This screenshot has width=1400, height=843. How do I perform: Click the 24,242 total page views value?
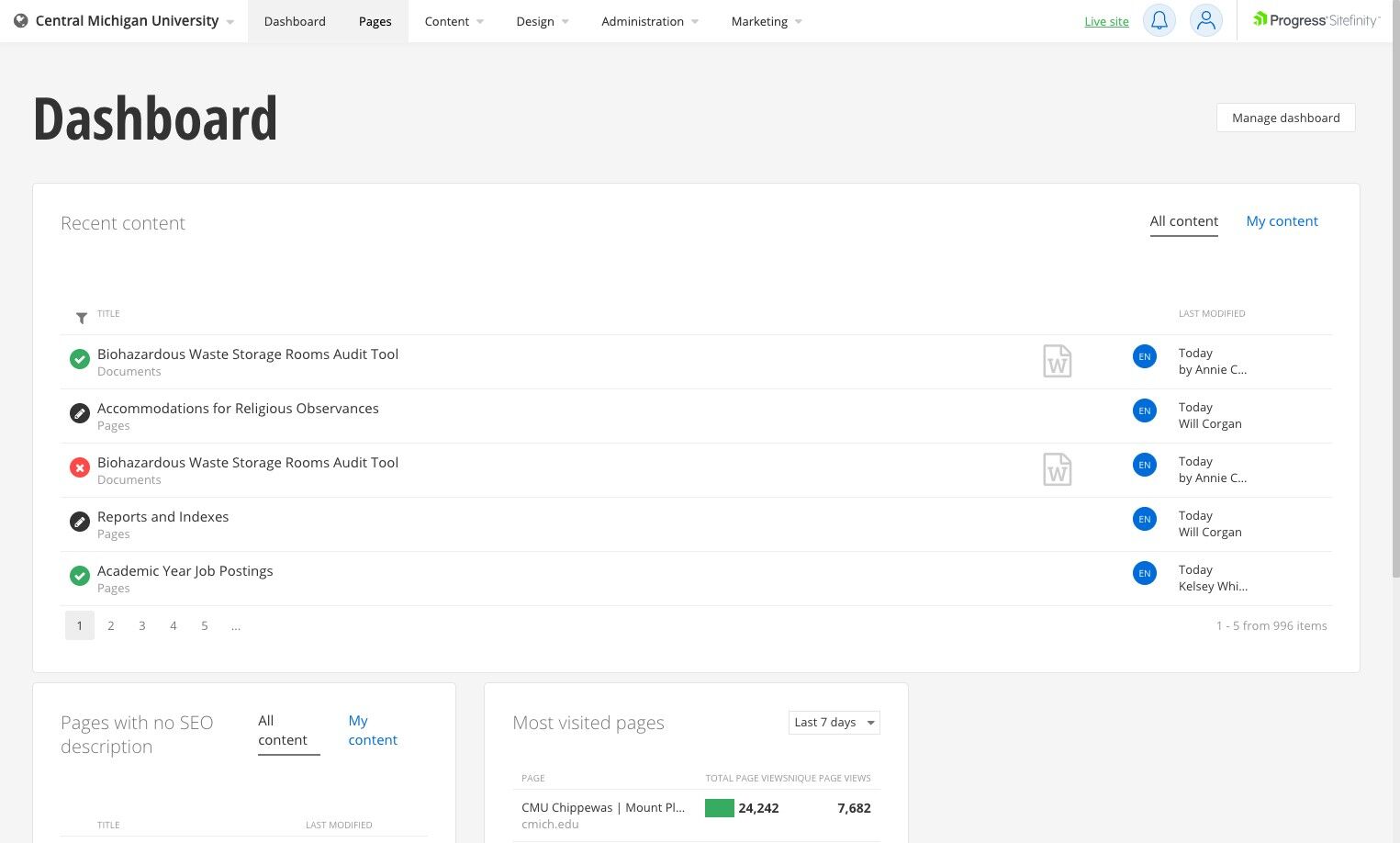(758, 808)
